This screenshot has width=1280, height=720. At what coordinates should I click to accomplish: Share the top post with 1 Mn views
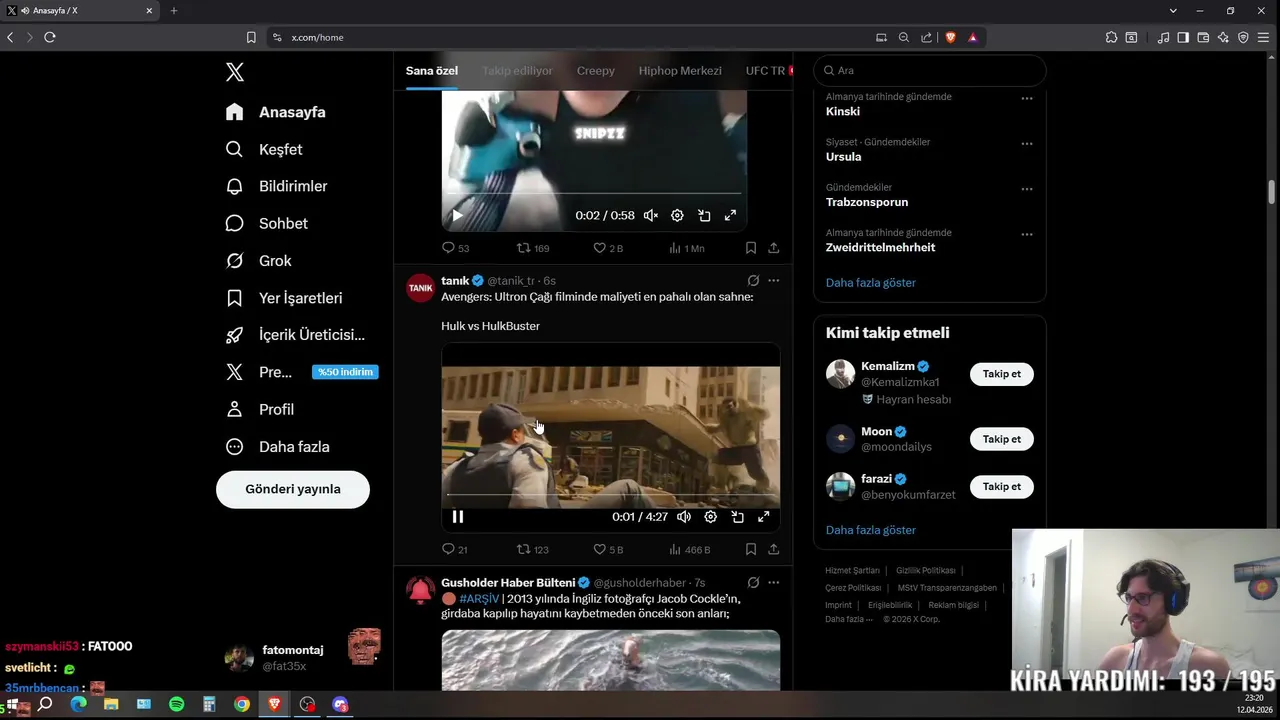773,248
